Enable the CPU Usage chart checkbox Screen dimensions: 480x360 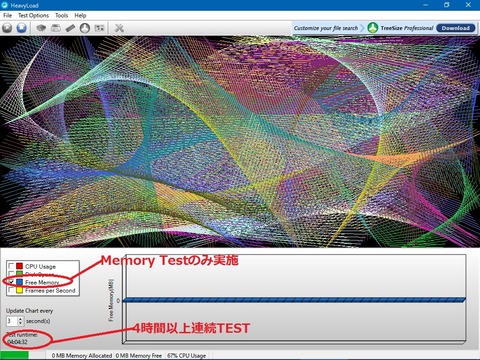pyautogui.click(x=11, y=266)
